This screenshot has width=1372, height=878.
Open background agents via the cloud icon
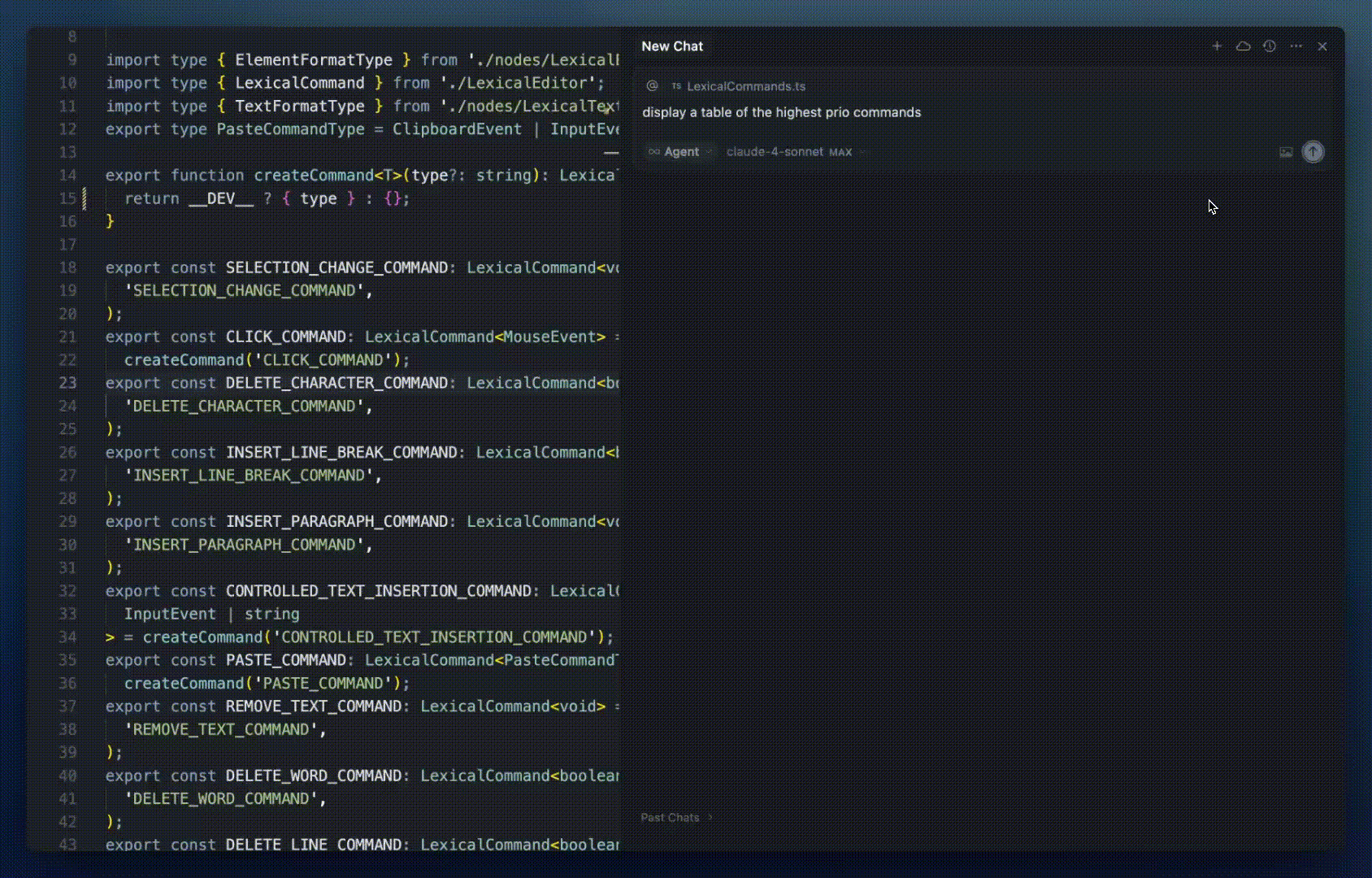(x=1244, y=46)
